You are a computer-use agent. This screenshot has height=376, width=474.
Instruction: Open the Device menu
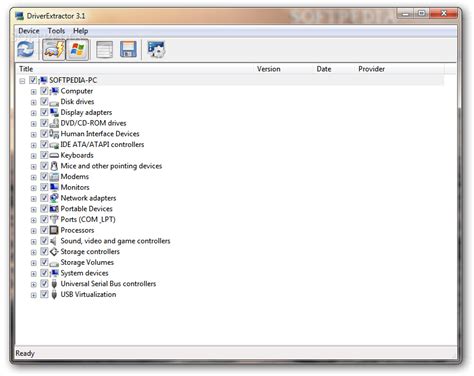point(29,31)
